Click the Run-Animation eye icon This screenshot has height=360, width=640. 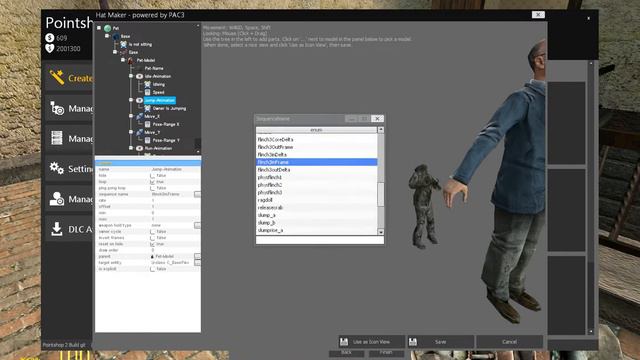coord(139,148)
